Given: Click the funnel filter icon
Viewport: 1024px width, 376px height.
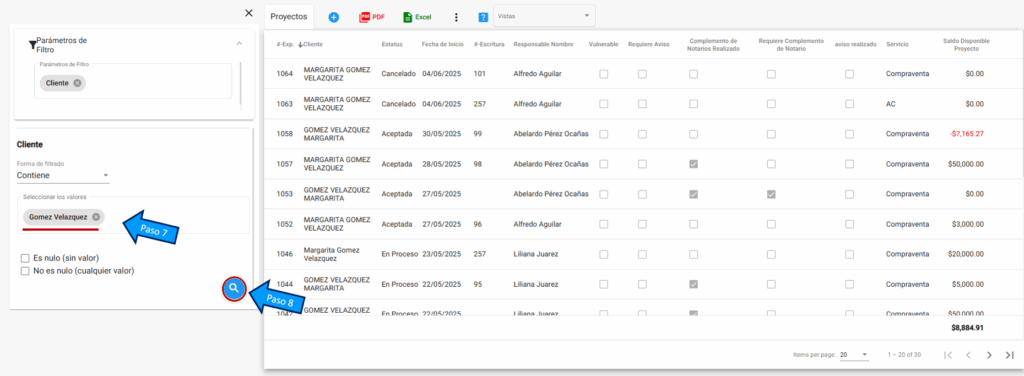Looking at the screenshot, I should tap(32, 45).
